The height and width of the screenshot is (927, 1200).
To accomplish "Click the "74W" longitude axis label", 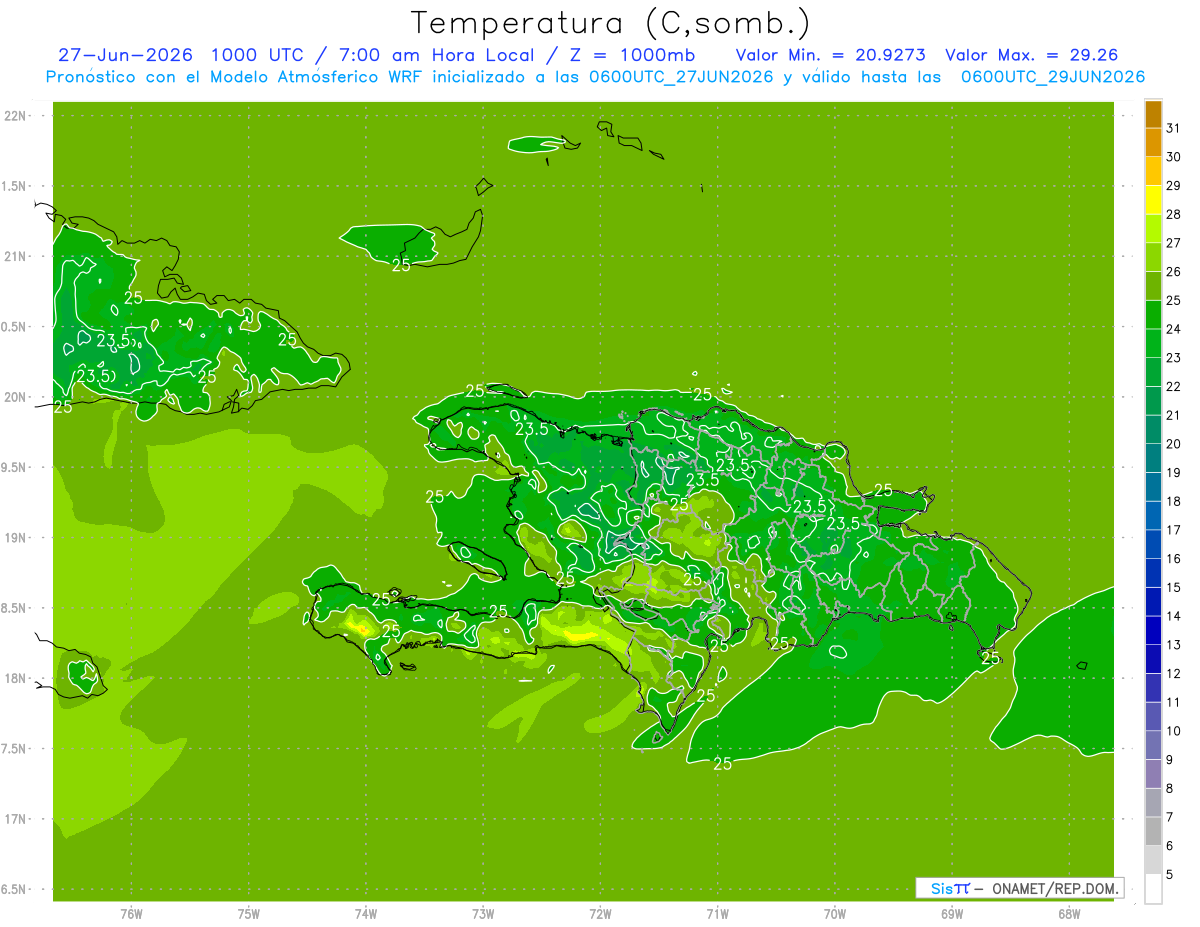I will point(365,914).
